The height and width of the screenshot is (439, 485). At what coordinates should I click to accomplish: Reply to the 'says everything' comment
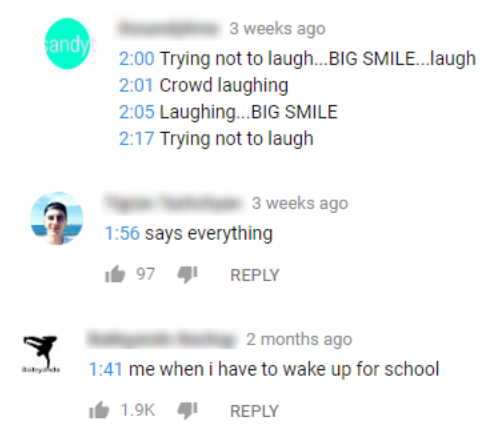pyautogui.click(x=255, y=275)
